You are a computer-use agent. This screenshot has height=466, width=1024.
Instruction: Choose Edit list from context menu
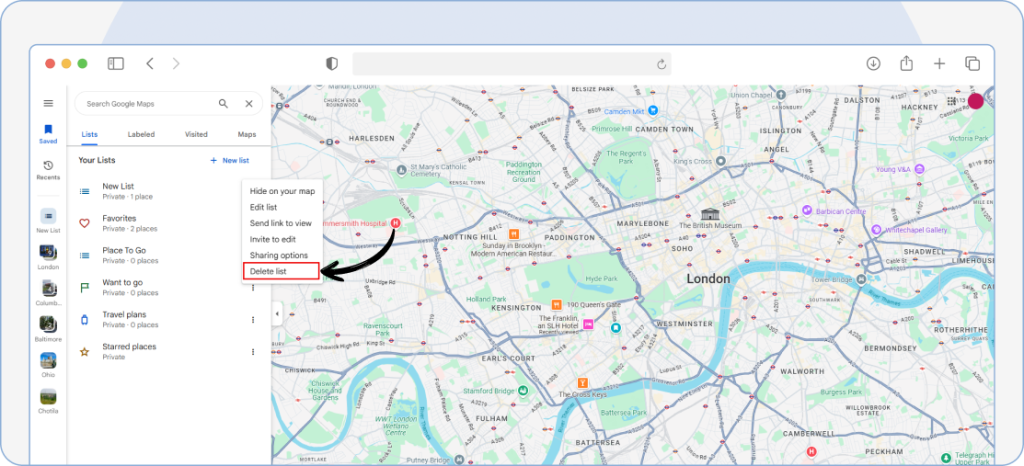click(x=282, y=207)
